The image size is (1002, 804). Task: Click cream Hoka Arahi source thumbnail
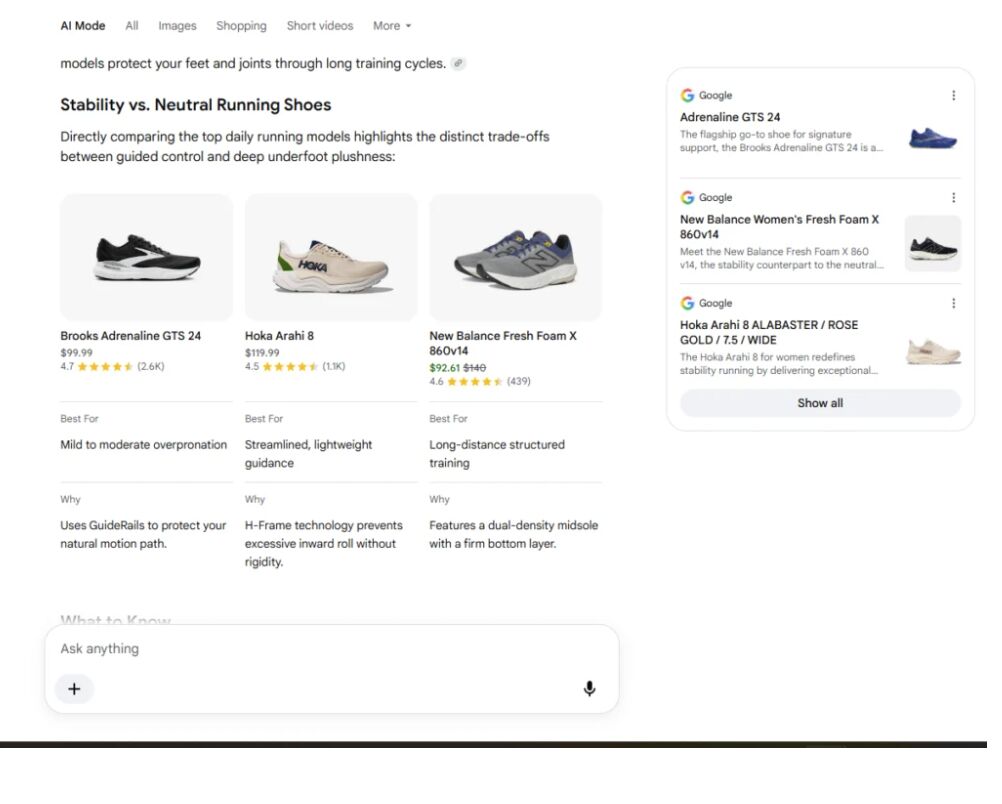tap(933, 352)
